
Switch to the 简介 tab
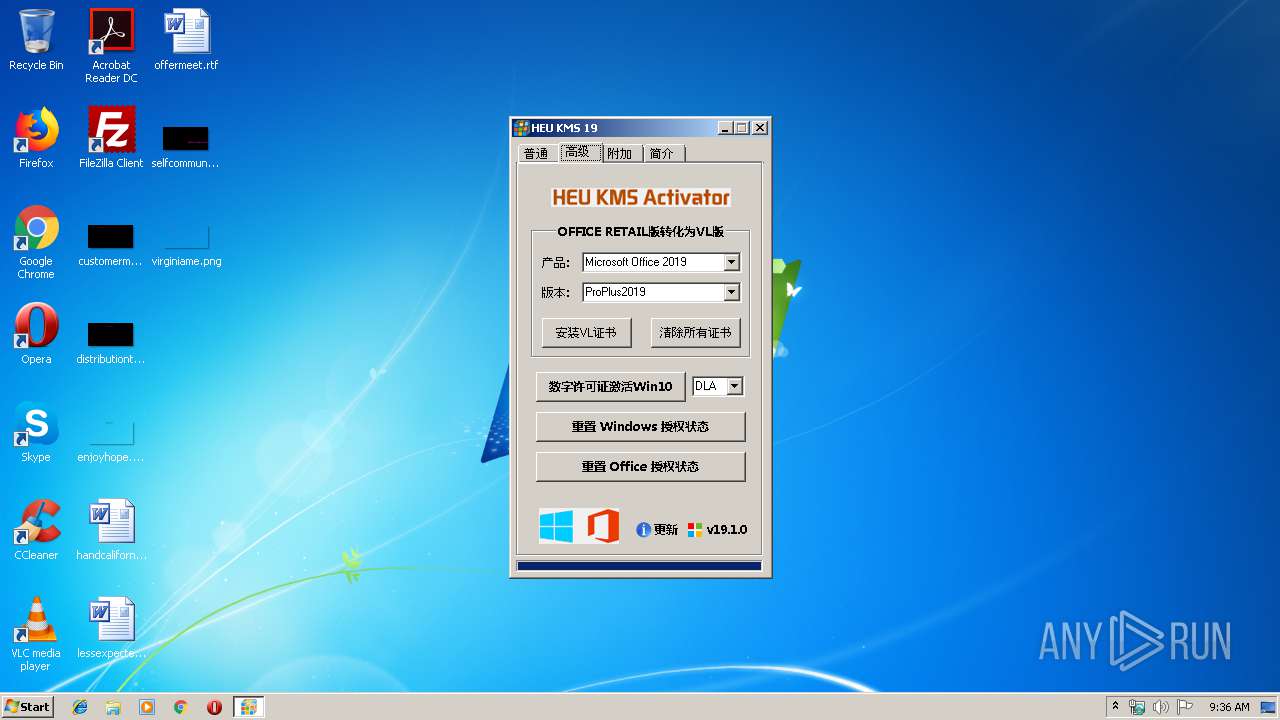click(x=663, y=153)
